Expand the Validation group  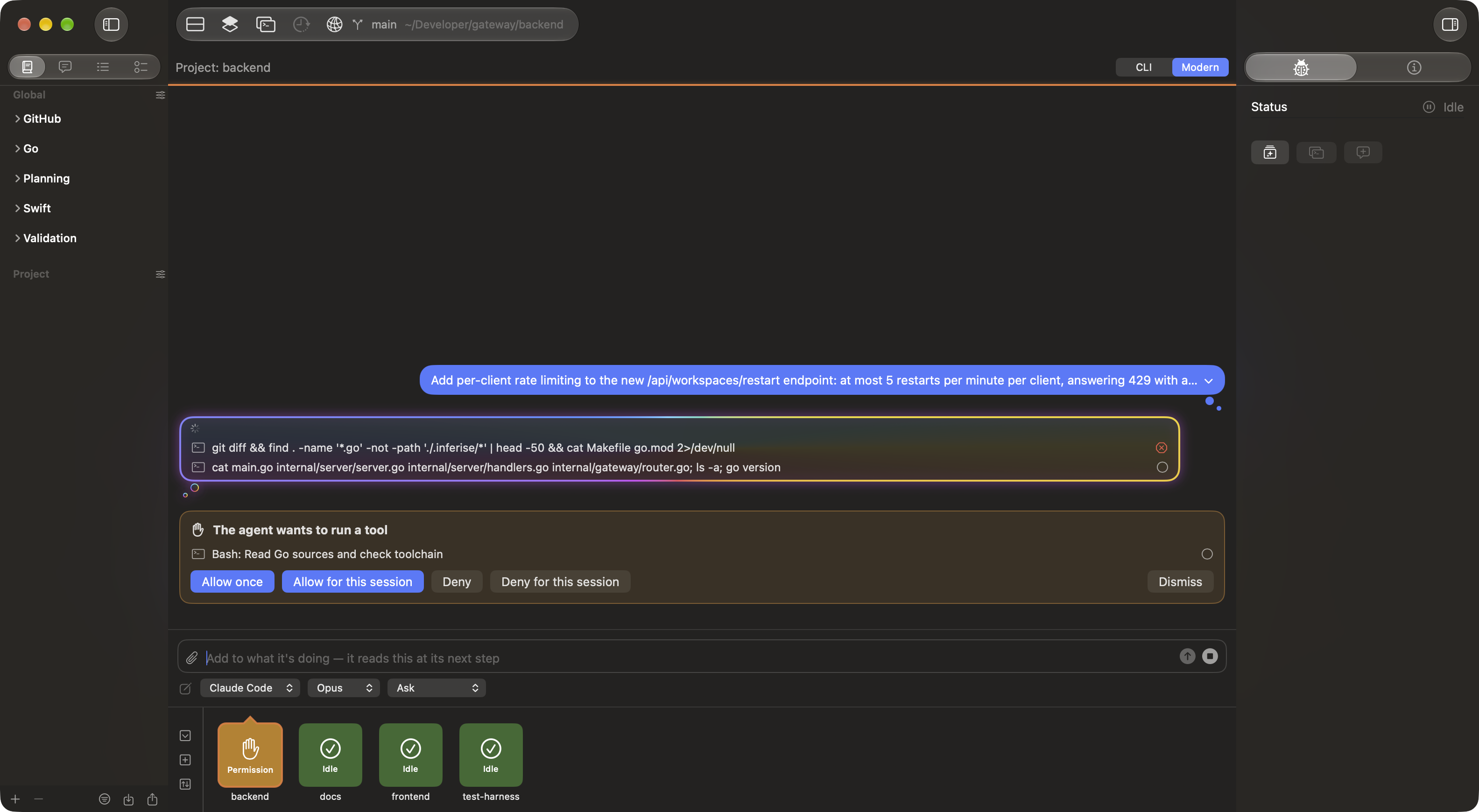click(17, 238)
